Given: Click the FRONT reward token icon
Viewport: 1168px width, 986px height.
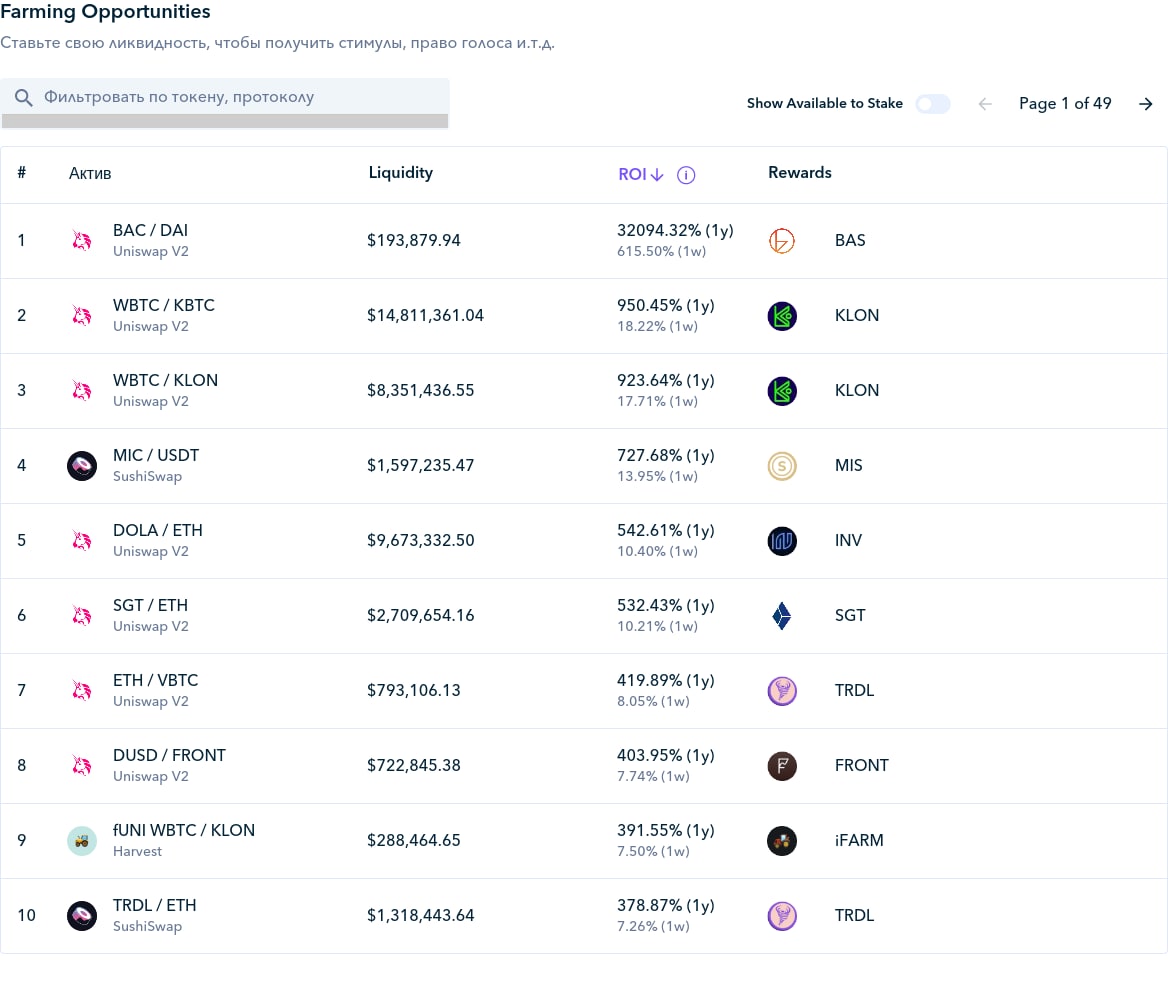Looking at the screenshot, I should [x=782, y=766].
